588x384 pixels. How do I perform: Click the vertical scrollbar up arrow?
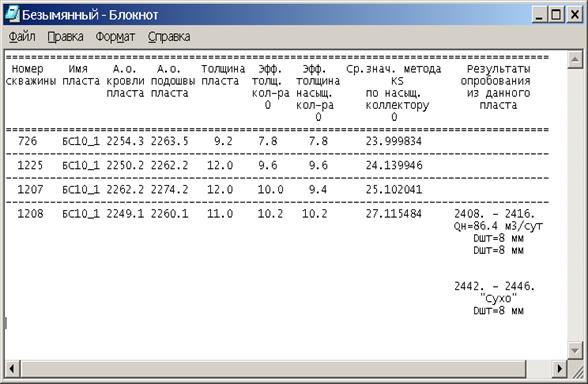[x=575, y=59]
